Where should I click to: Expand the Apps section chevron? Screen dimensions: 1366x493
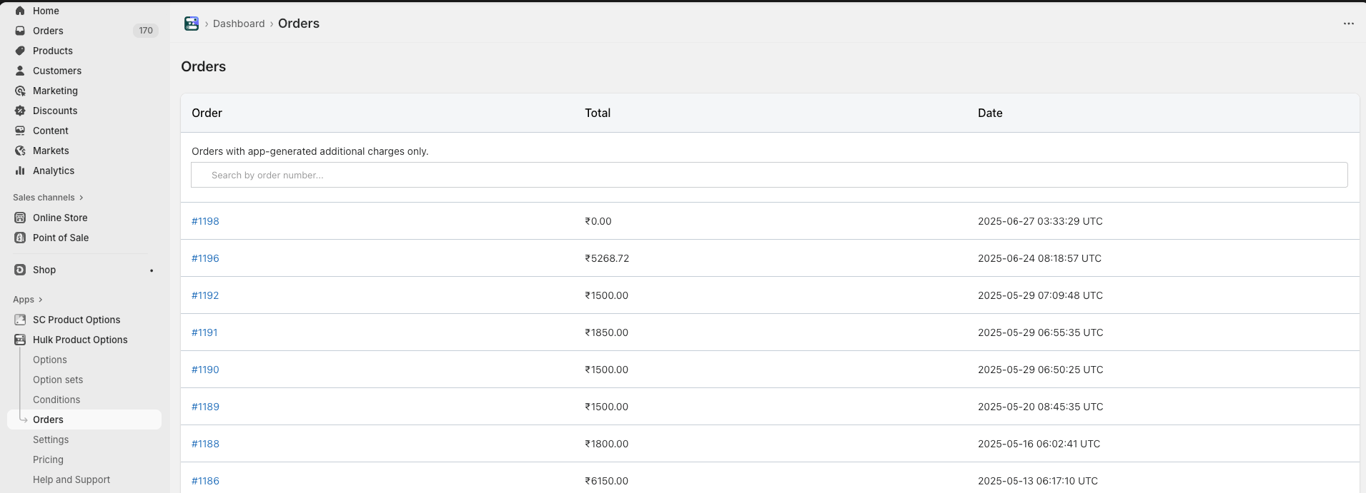[x=40, y=300]
